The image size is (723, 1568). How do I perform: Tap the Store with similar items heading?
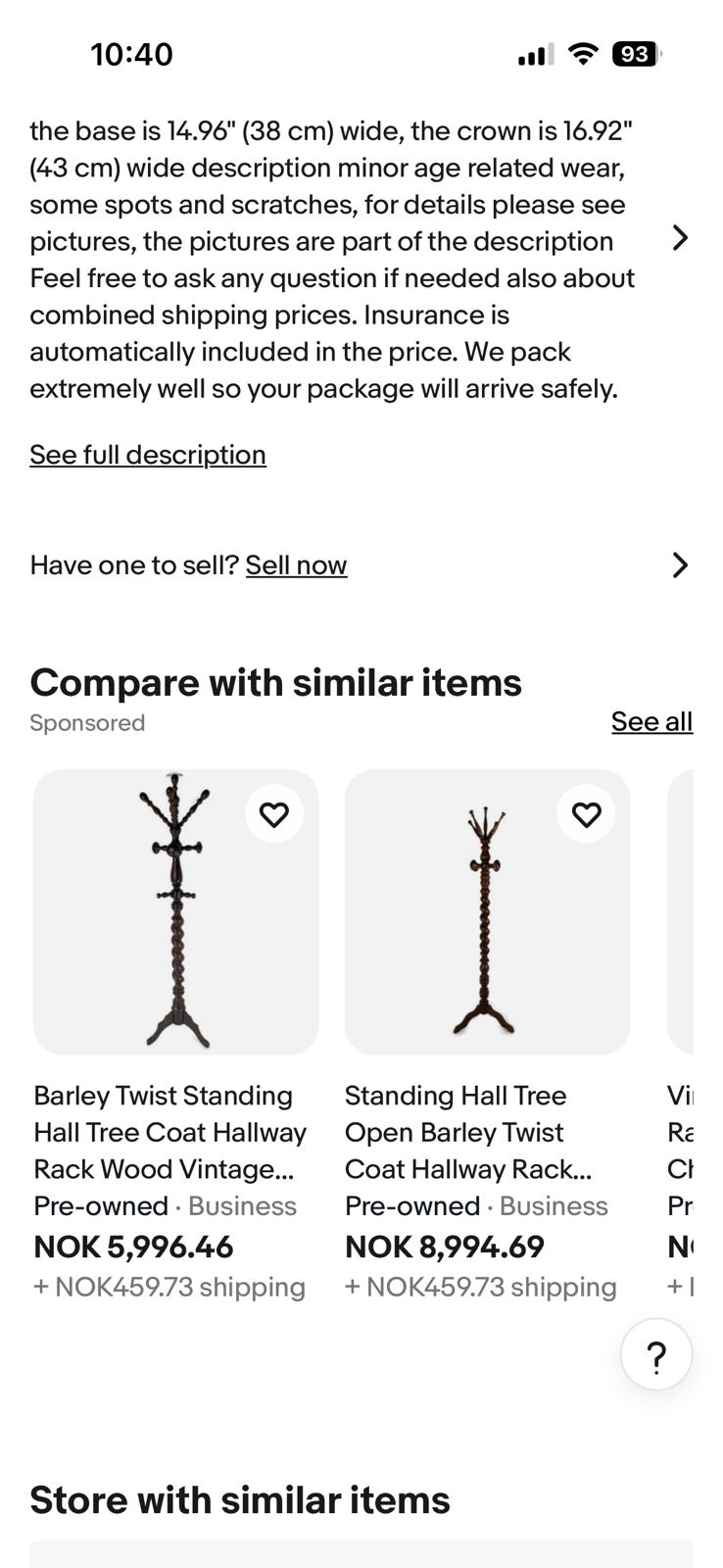coord(240,1500)
